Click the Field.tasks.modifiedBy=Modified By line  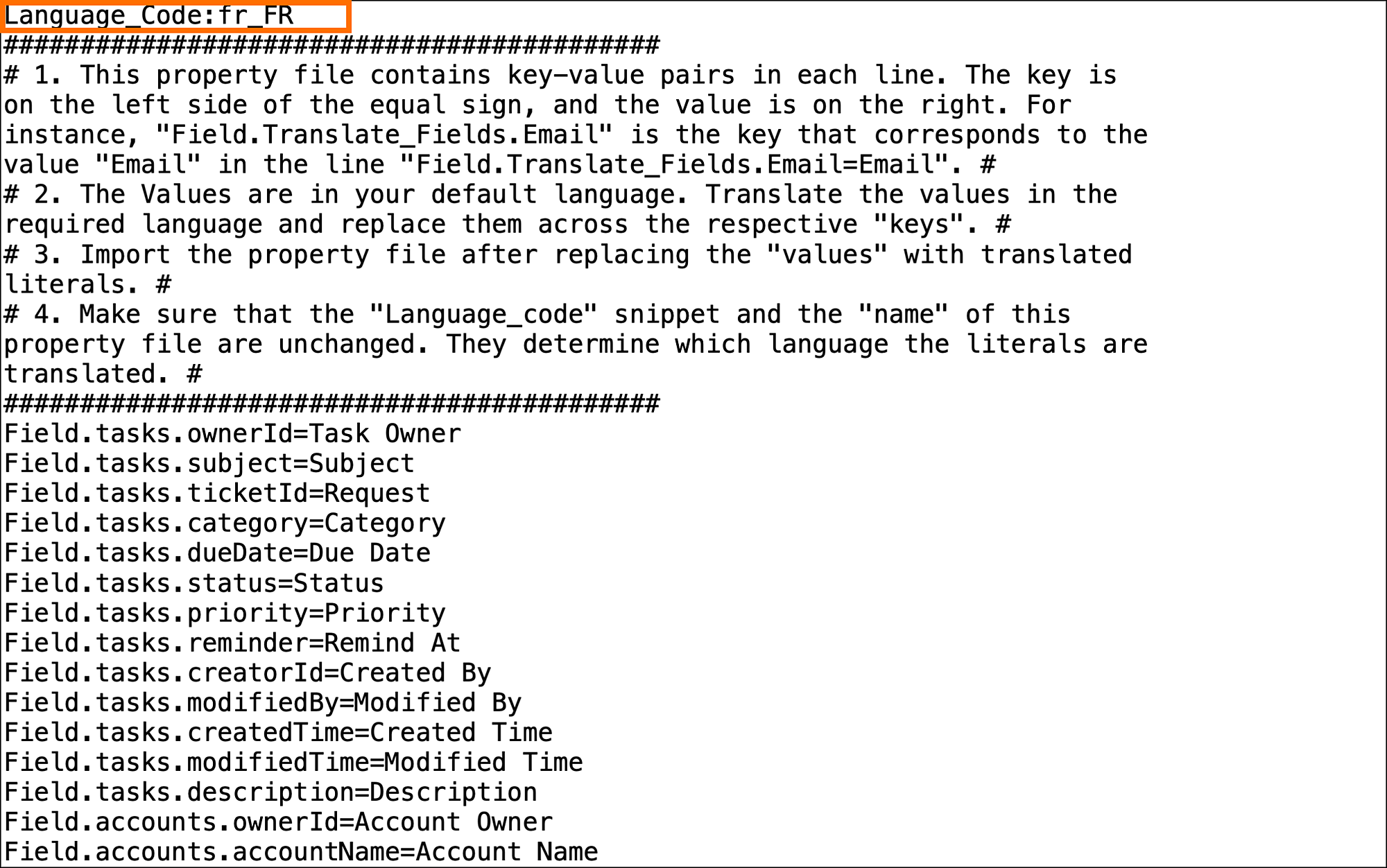pos(263,703)
